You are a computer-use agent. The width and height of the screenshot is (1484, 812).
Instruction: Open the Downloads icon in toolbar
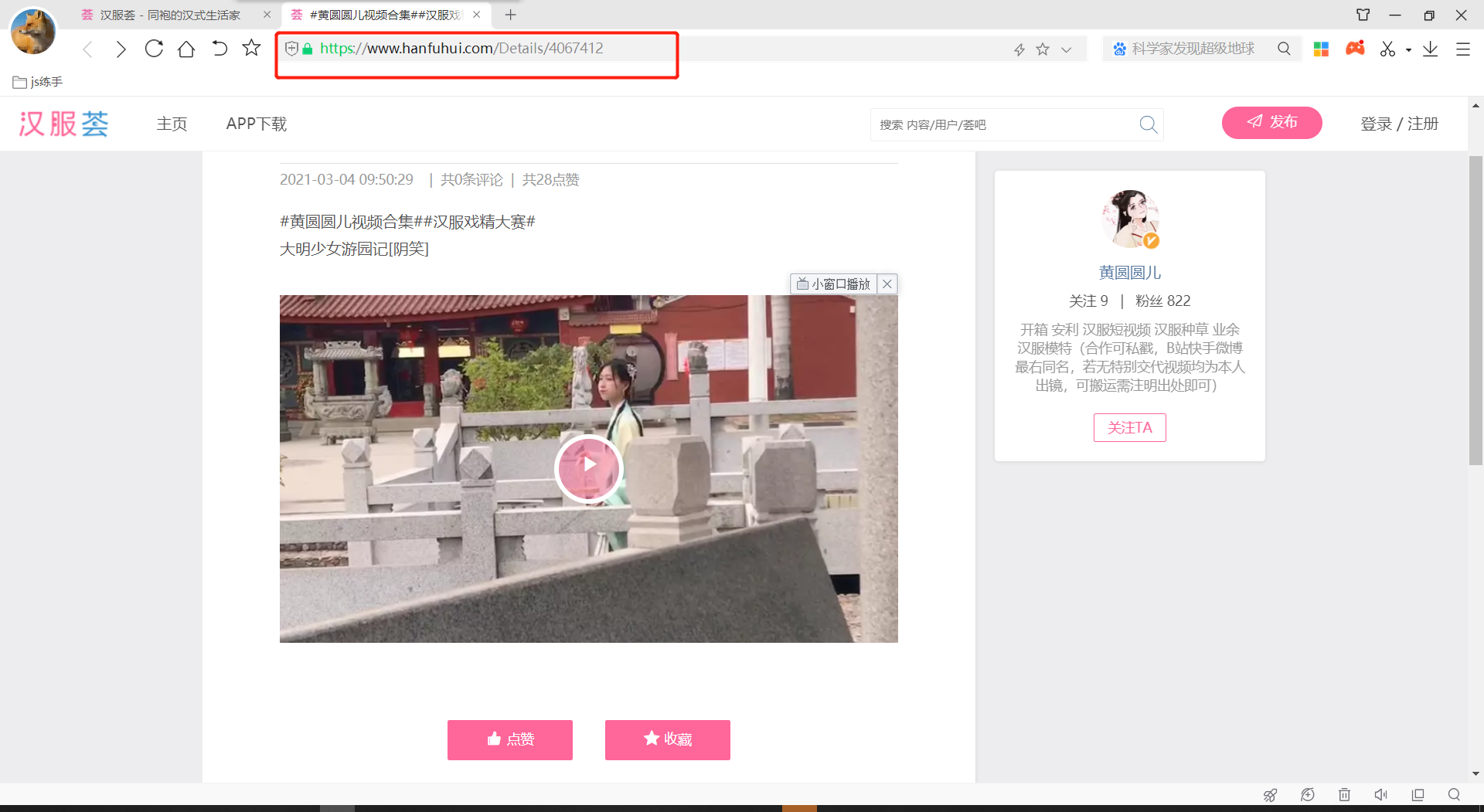pos(1431,48)
